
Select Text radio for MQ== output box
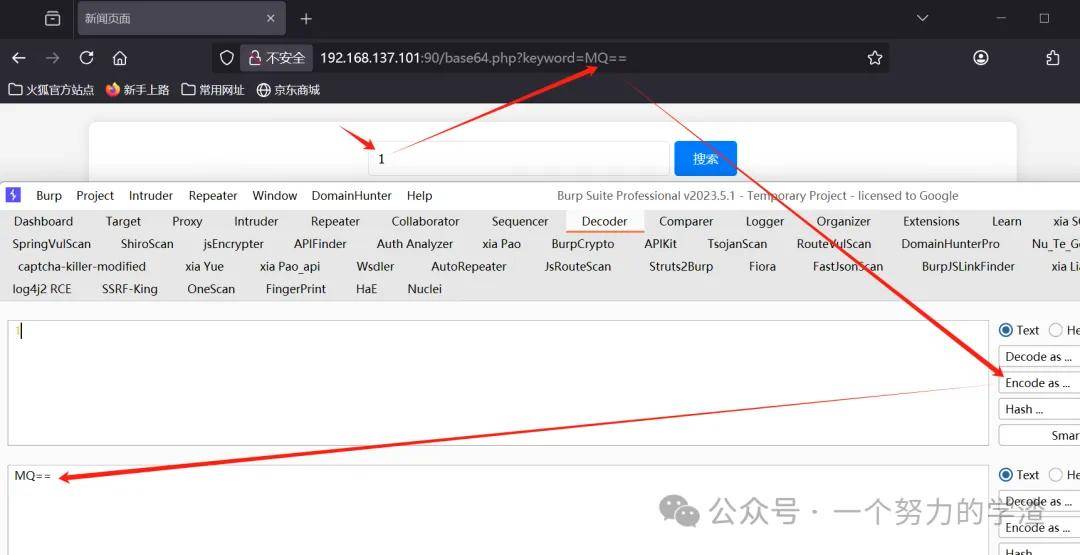[x=1006, y=475]
